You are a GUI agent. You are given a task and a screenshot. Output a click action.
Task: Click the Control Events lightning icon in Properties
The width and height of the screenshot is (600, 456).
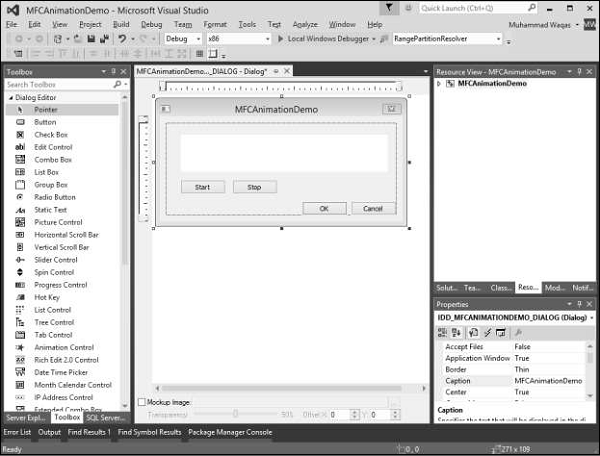[x=488, y=333]
